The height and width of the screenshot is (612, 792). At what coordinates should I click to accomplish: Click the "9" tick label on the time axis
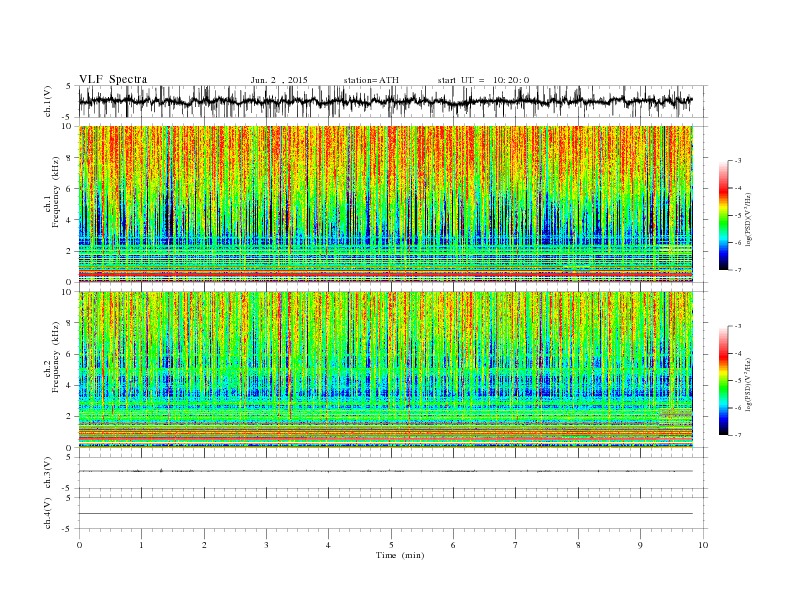[640, 545]
